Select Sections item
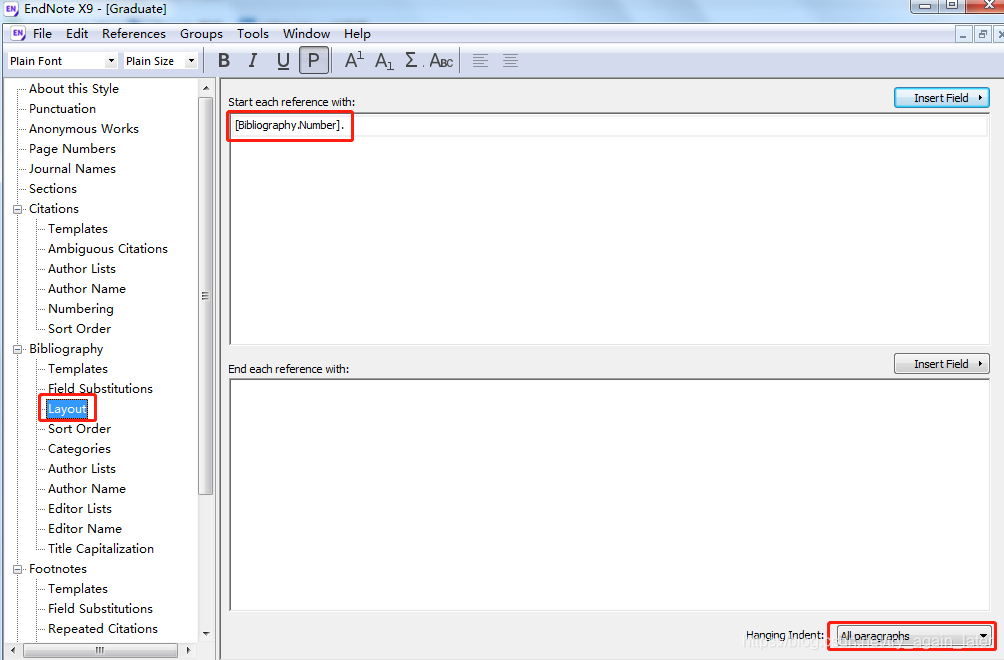Image resolution: width=1004 pixels, height=660 pixels. point(53,189)
